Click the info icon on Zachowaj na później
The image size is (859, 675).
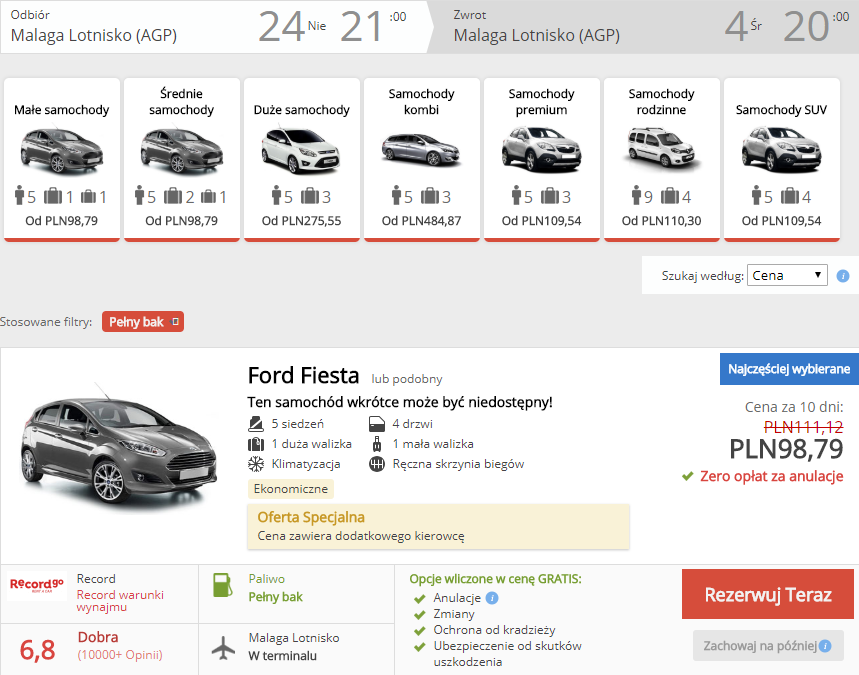coord(824,646)
